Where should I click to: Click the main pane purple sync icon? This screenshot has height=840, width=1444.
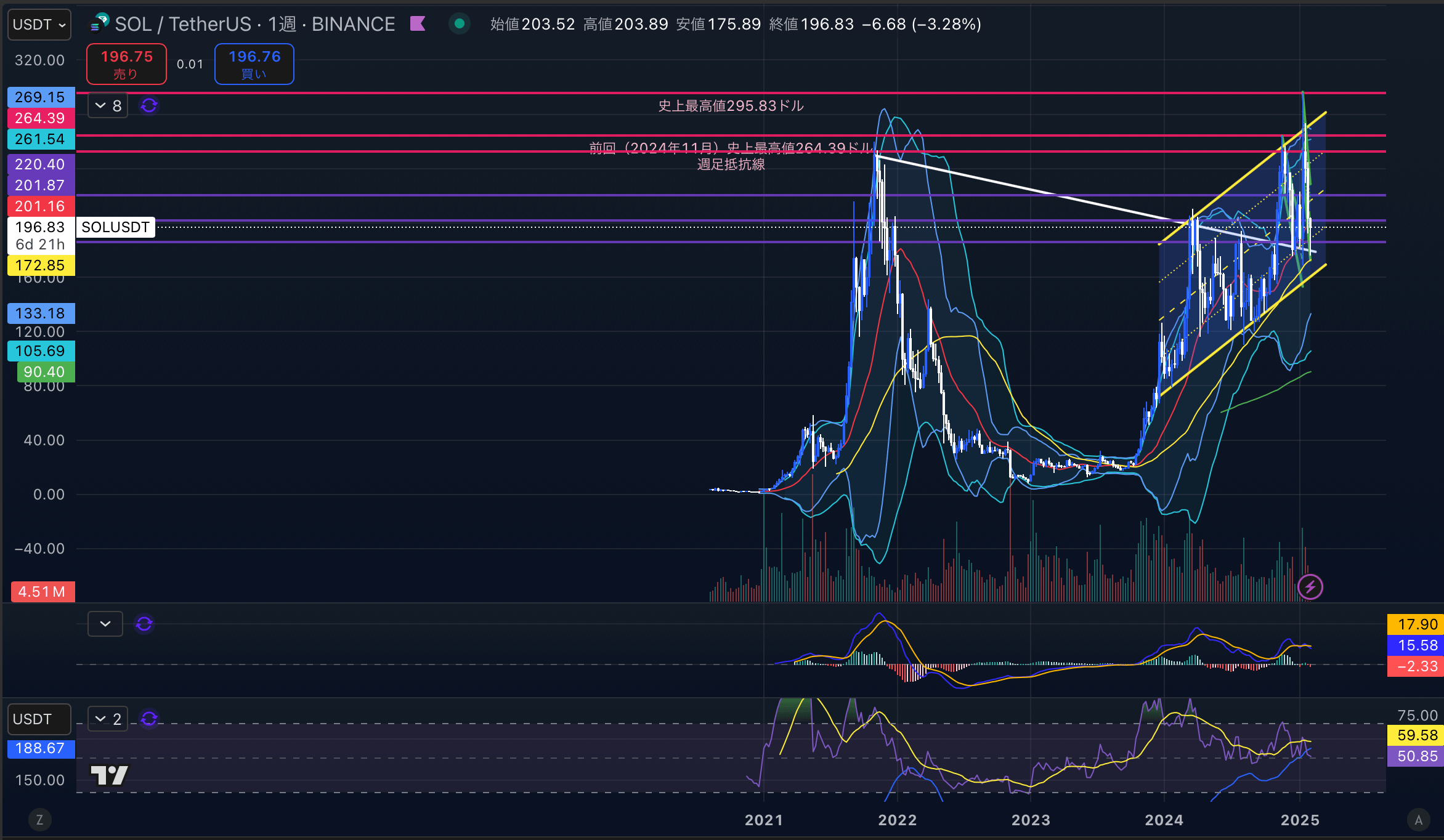pyautogui.click(x=149, y=105)
